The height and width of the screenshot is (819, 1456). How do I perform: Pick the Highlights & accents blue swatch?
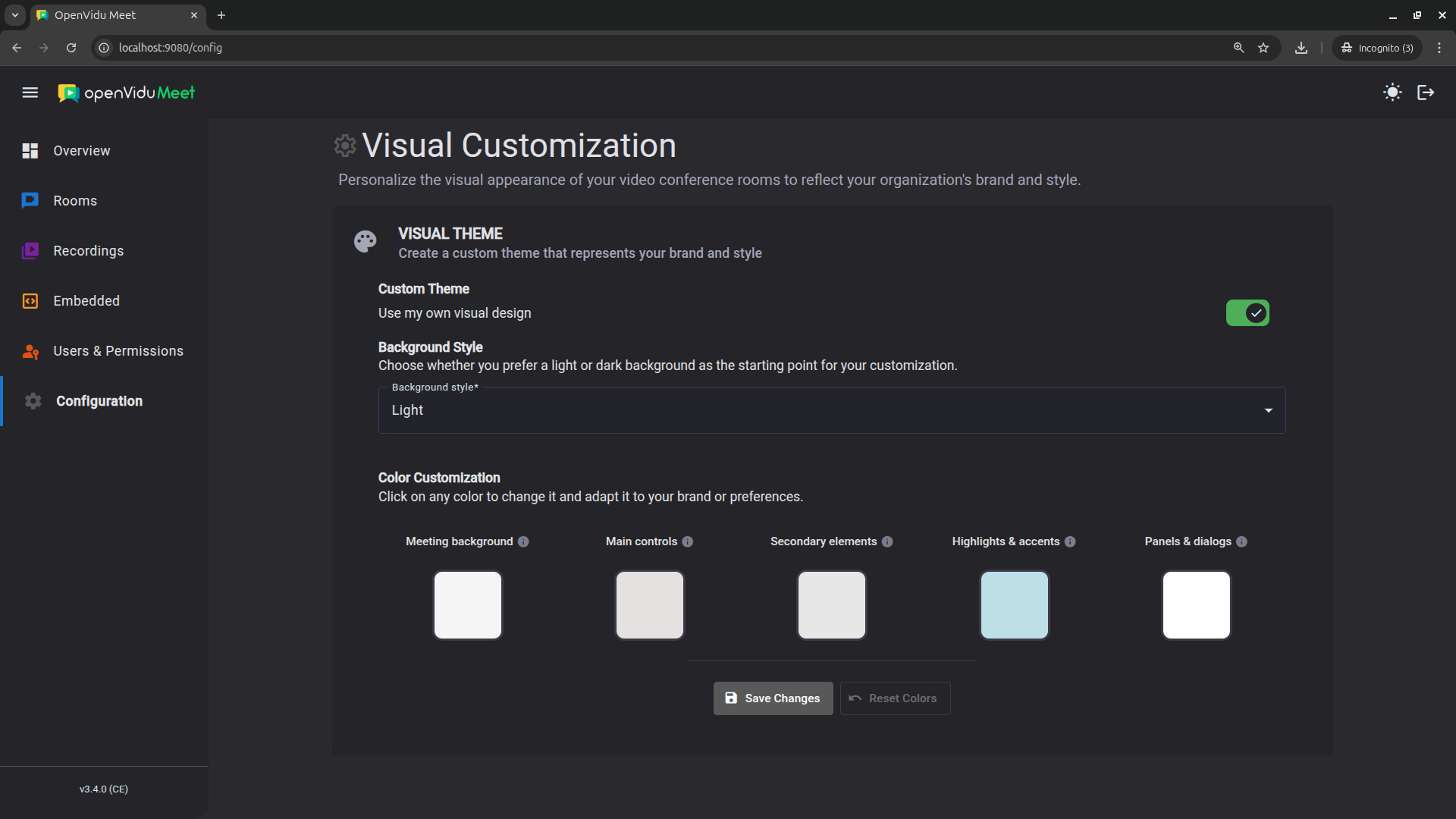[1014, 605]
